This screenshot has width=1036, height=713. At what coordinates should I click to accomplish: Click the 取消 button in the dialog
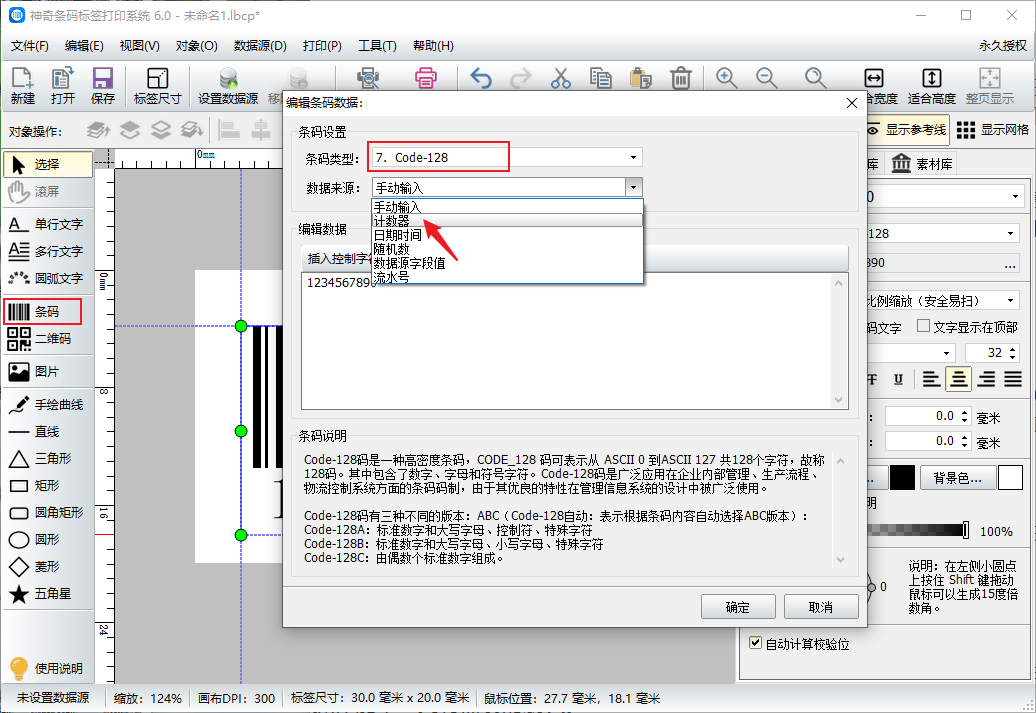821,607
